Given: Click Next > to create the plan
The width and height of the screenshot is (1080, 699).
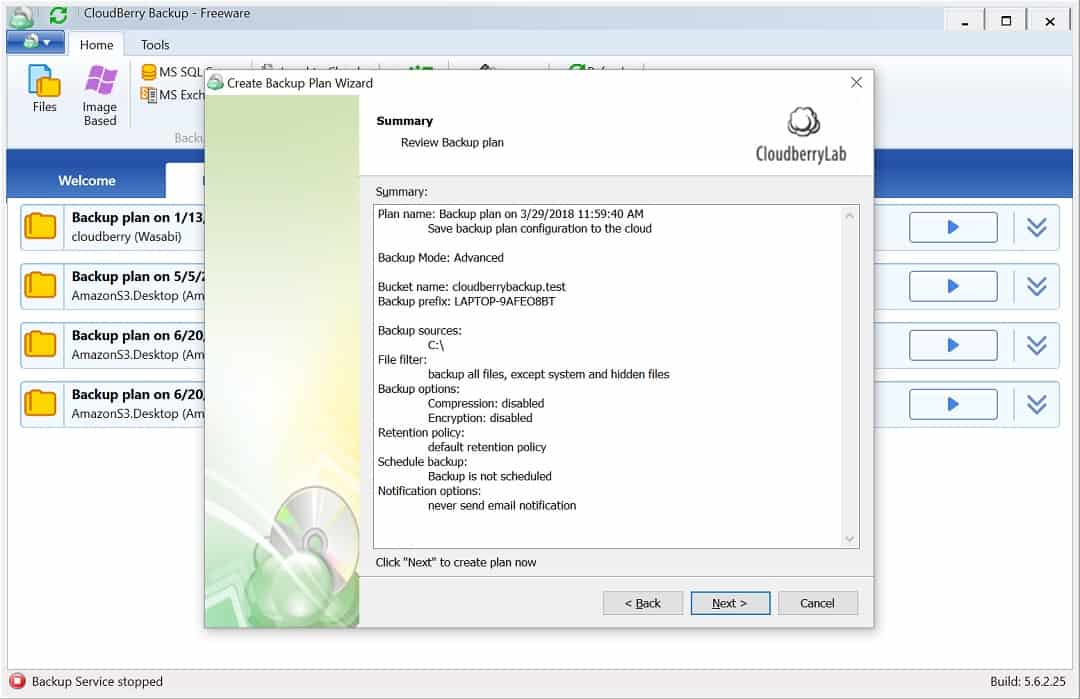Looking at the screenshot, I should click(730, 603).
